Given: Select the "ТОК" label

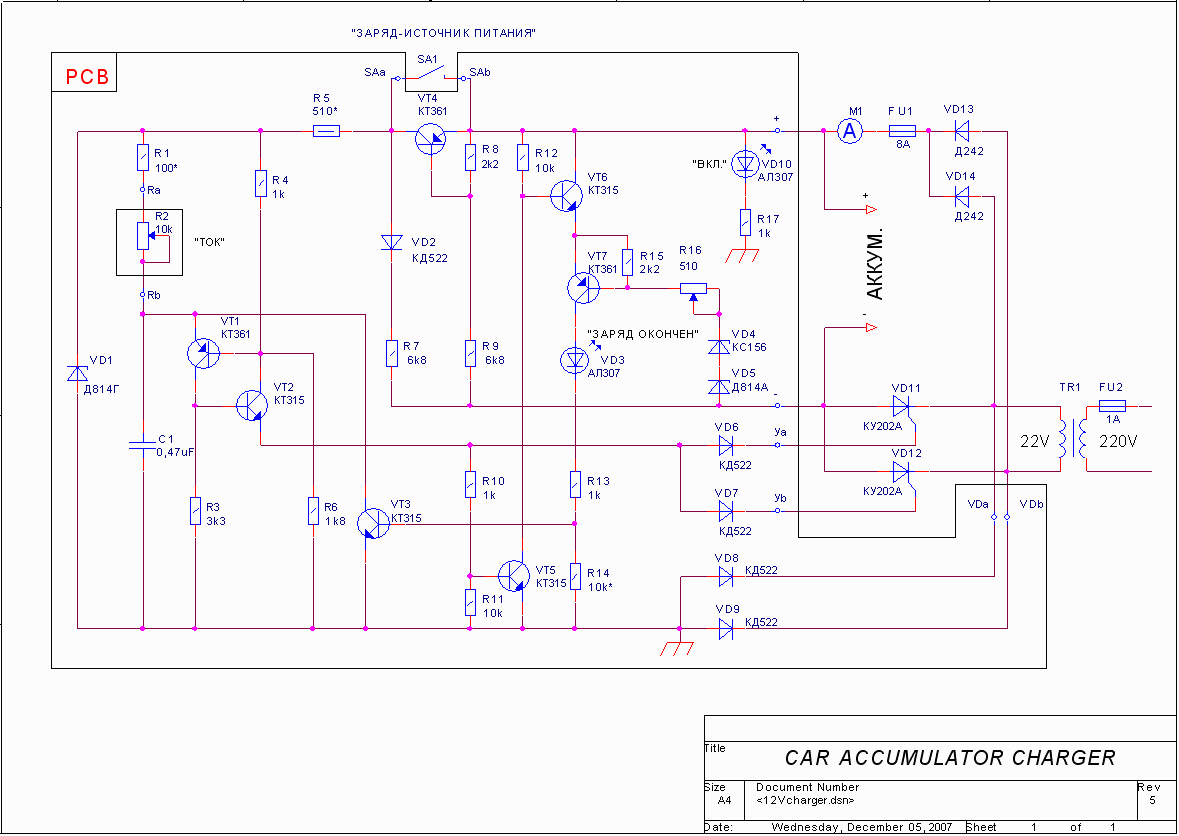Looking at the screenshot, I should tap(210, 242).
